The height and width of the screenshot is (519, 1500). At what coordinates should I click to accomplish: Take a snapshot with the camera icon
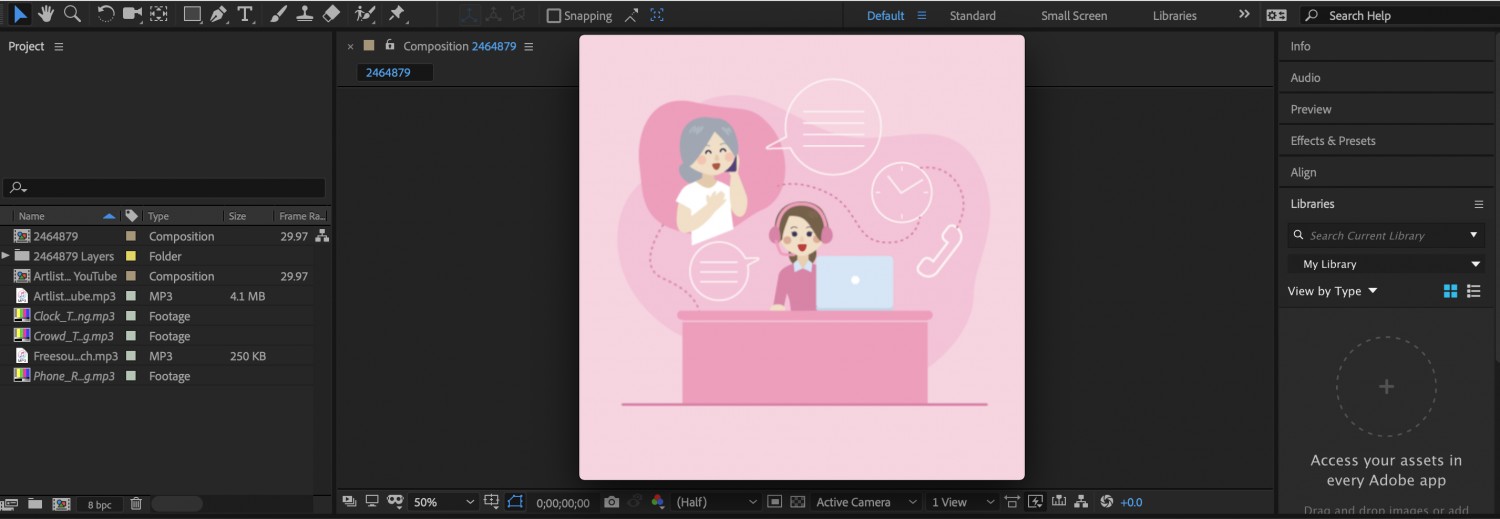(611, 502)
